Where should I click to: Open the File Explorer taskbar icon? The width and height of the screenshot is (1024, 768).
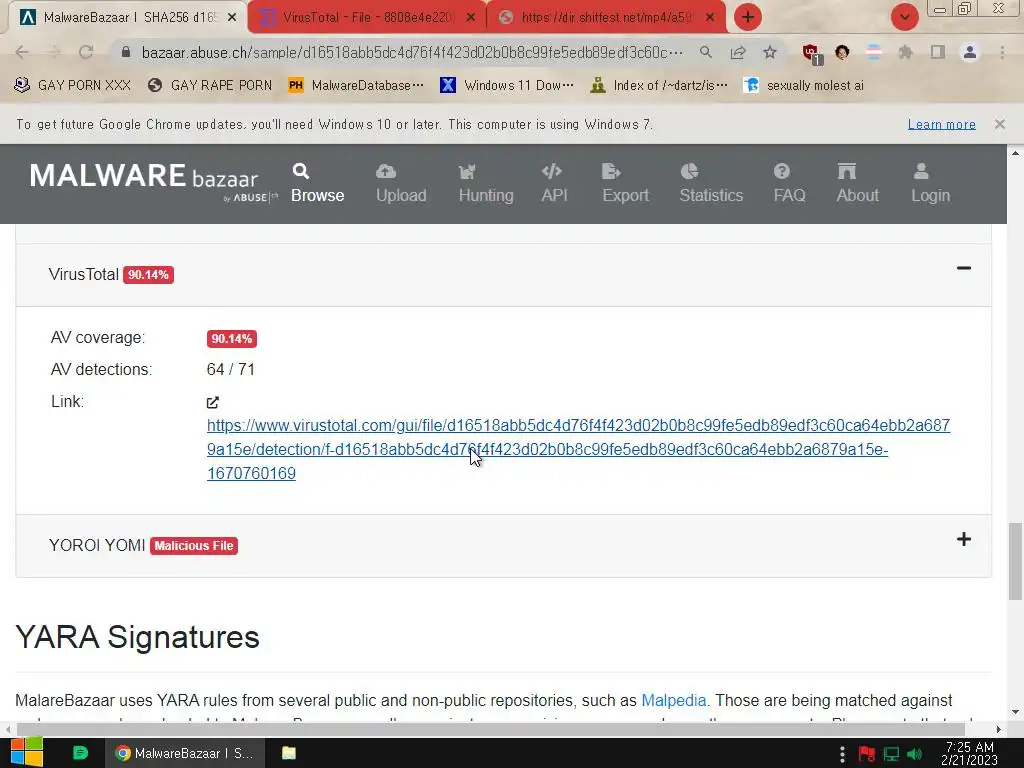click(289, 753)
